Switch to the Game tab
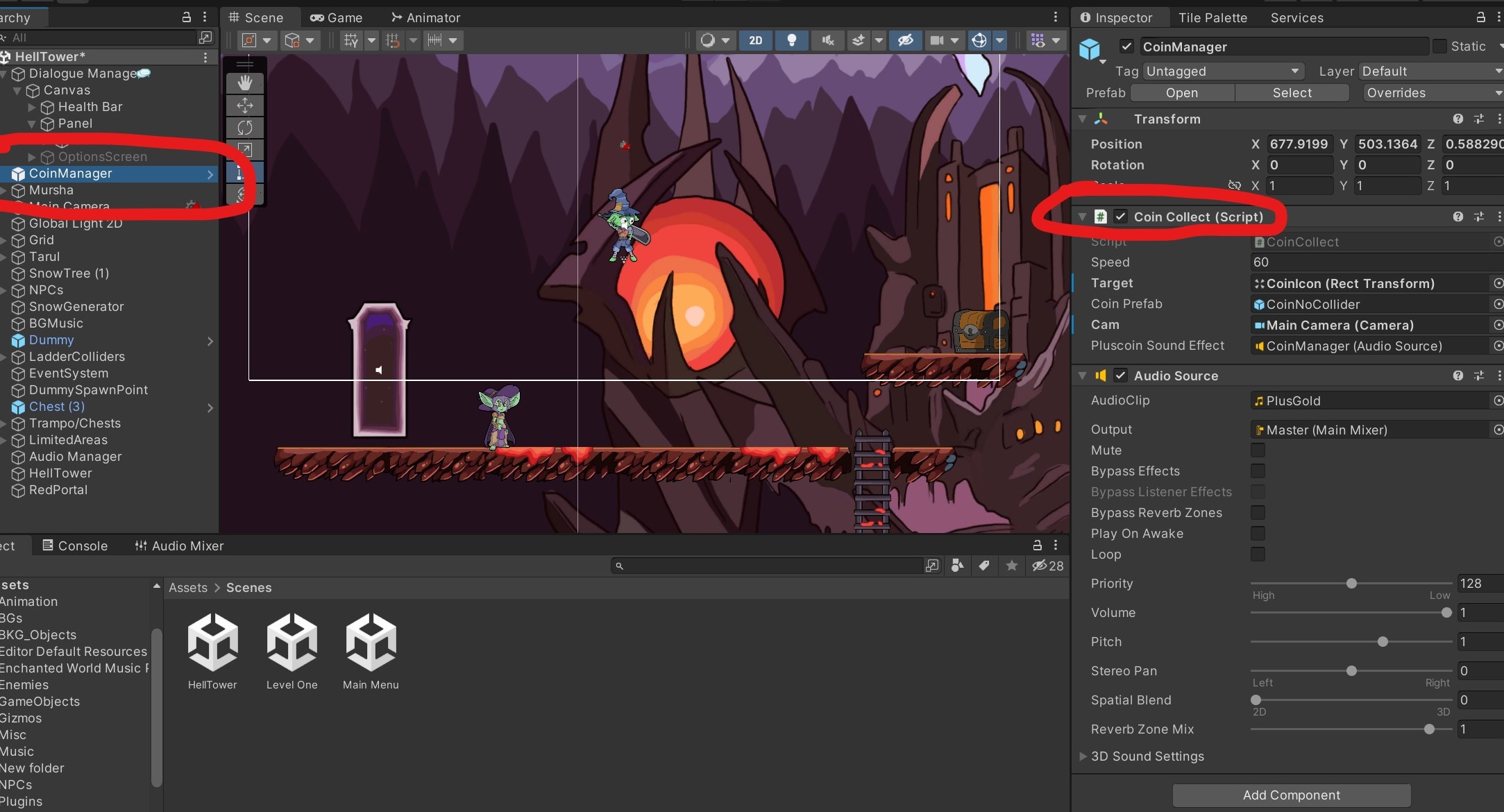Image resolution: width=1504 pixels, height=812 pixels. point(337,17)
